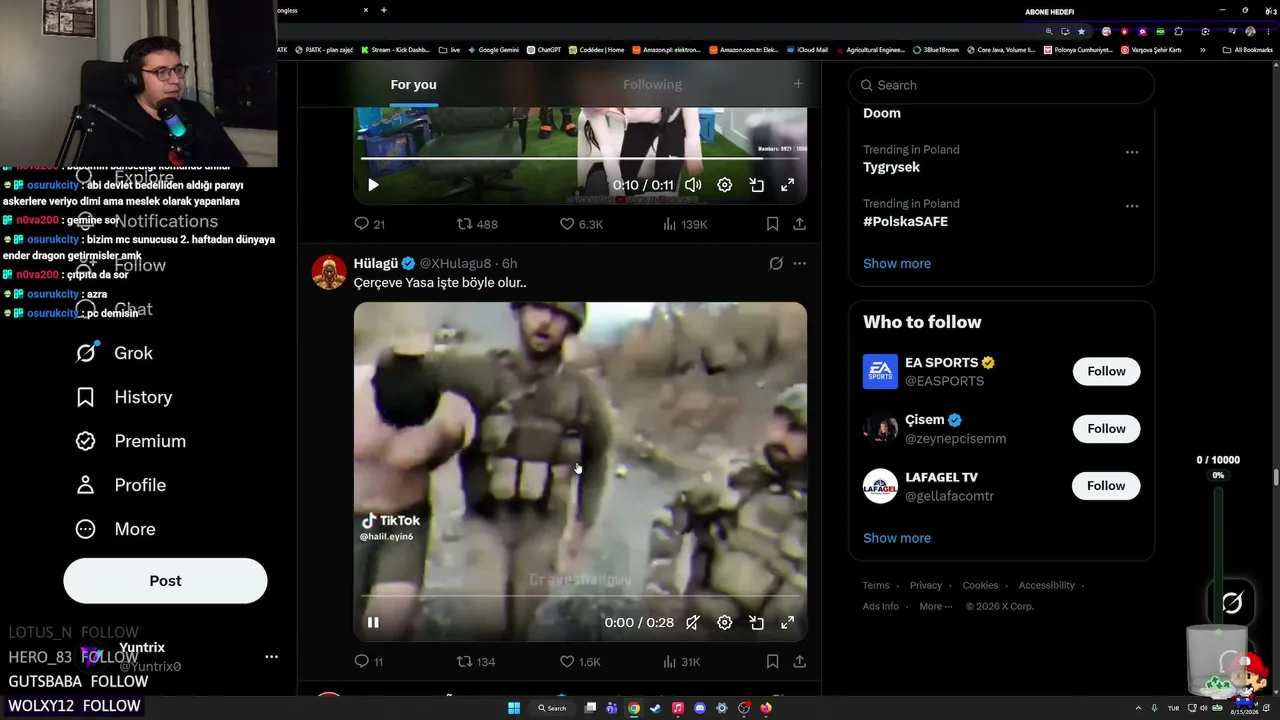Open the History bookmark icon in sidebar
Image resolution: width=1280 pixels, height=720 pixels.
click(86, 397)
